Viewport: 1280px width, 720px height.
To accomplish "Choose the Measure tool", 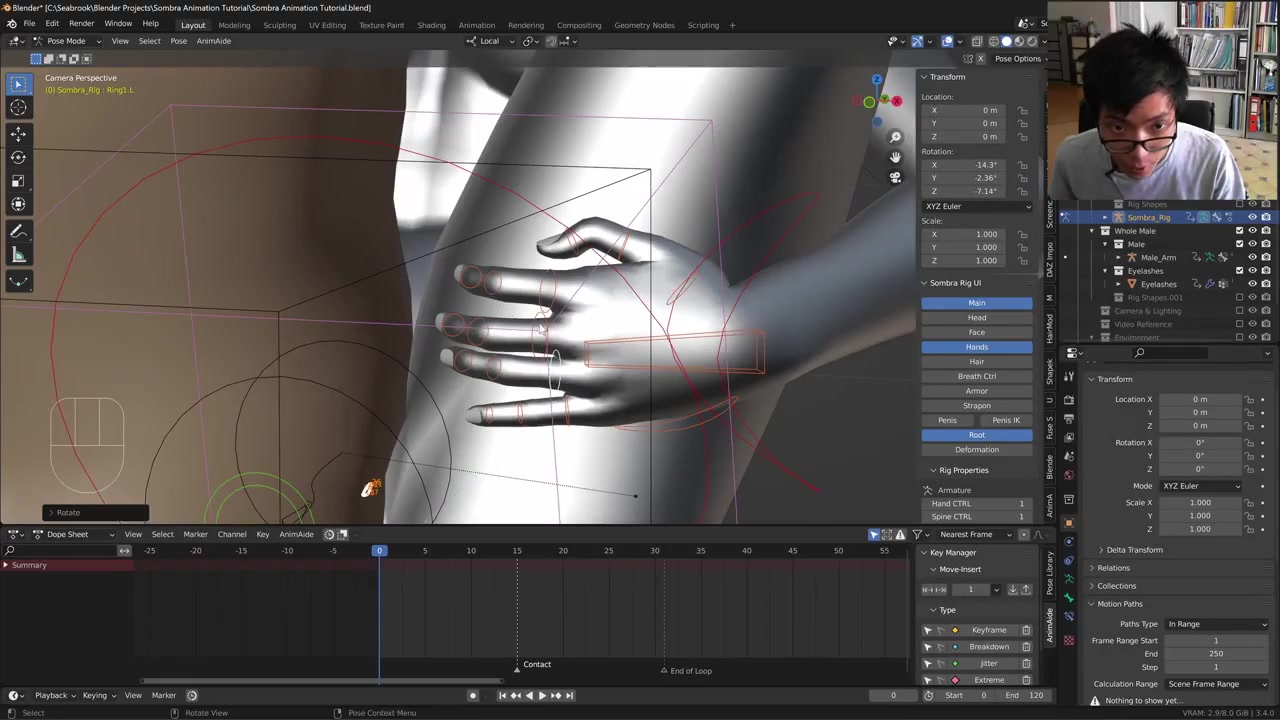I will (x=18, y=256).
